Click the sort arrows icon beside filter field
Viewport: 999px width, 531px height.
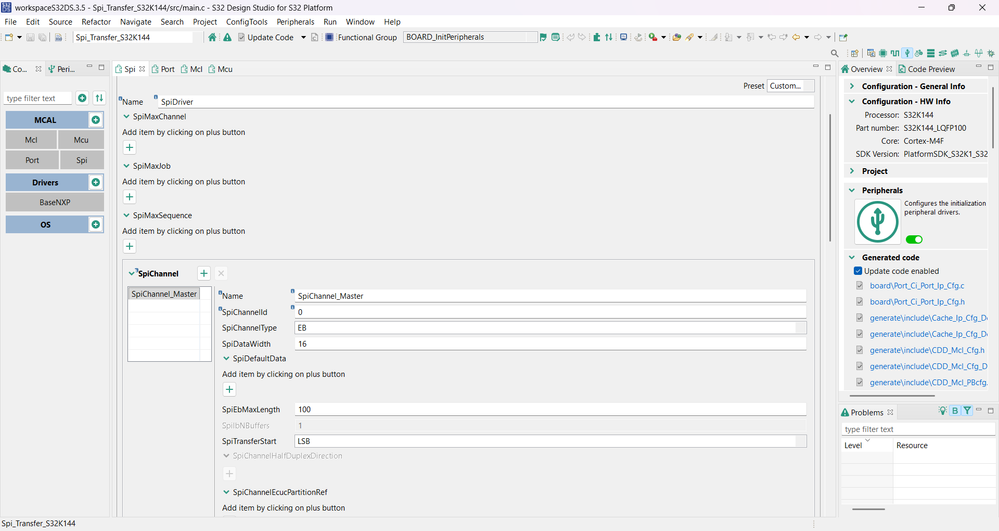tap(99, 98)
